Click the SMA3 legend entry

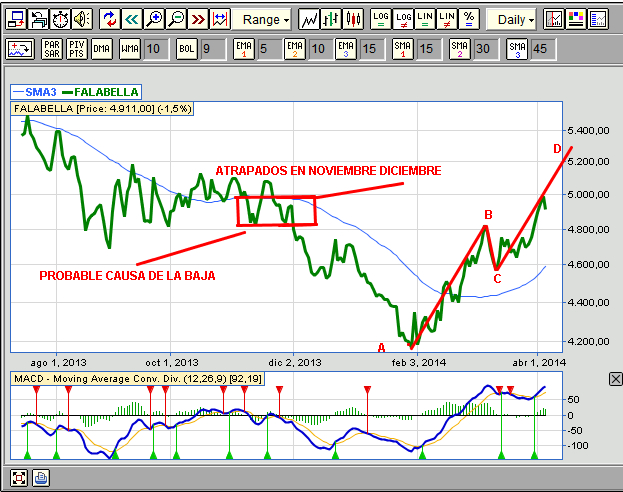point(35,92)
